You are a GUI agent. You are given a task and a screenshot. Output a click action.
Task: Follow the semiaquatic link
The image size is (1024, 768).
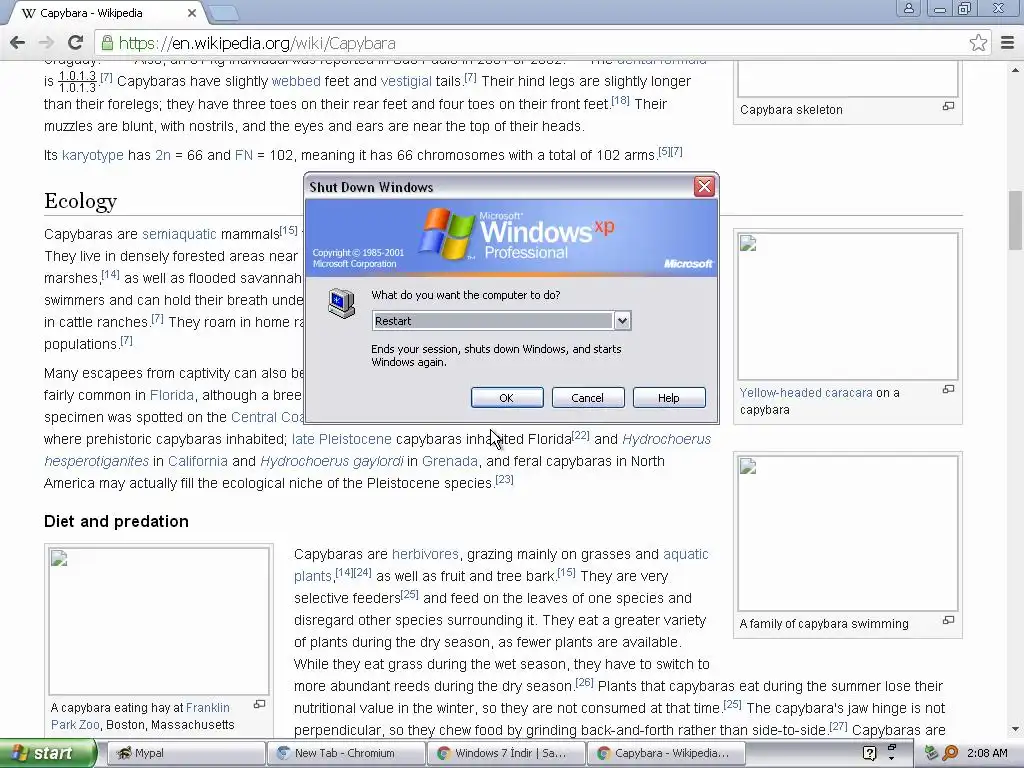pyautogui.click(x=179, y=234)
